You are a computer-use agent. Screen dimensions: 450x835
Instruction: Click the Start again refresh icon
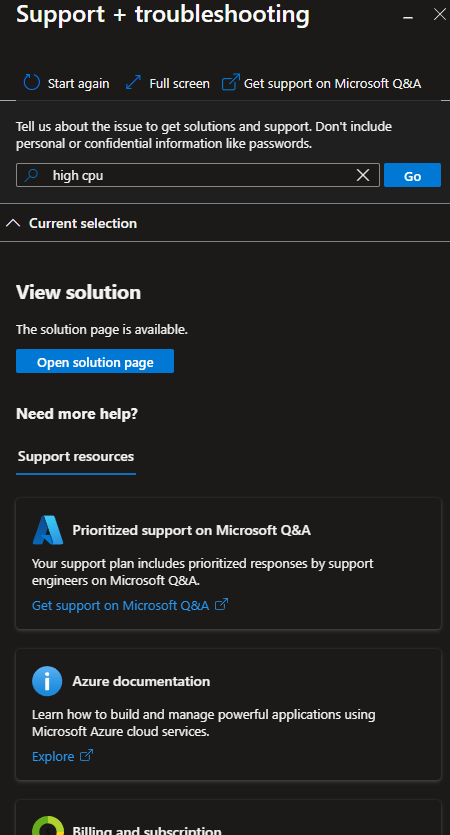32,83
